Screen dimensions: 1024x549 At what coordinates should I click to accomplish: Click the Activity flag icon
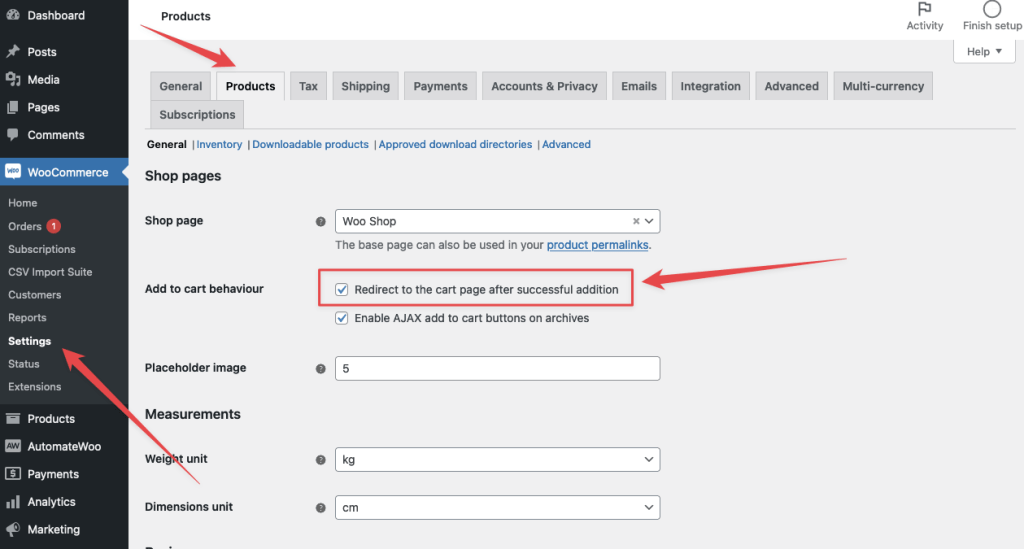924,9
